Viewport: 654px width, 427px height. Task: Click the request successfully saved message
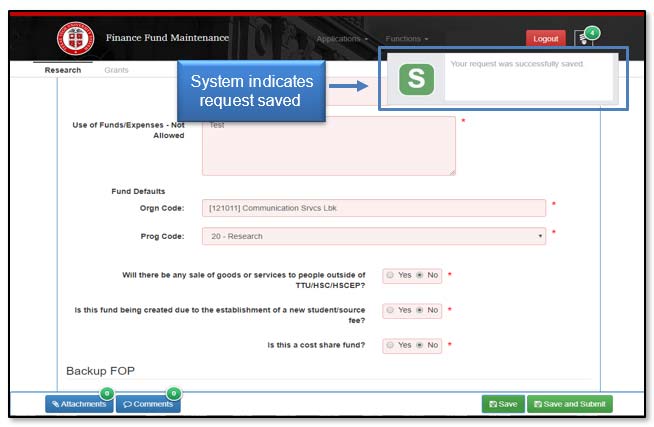coord(517,64)
